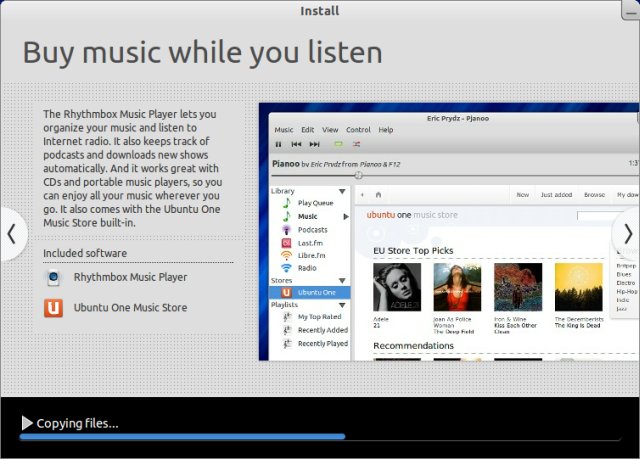The height and width of the screenshot is (459, 640).
Task: Click the Last.fm icon in sidebar
Action: click(287, 243)
